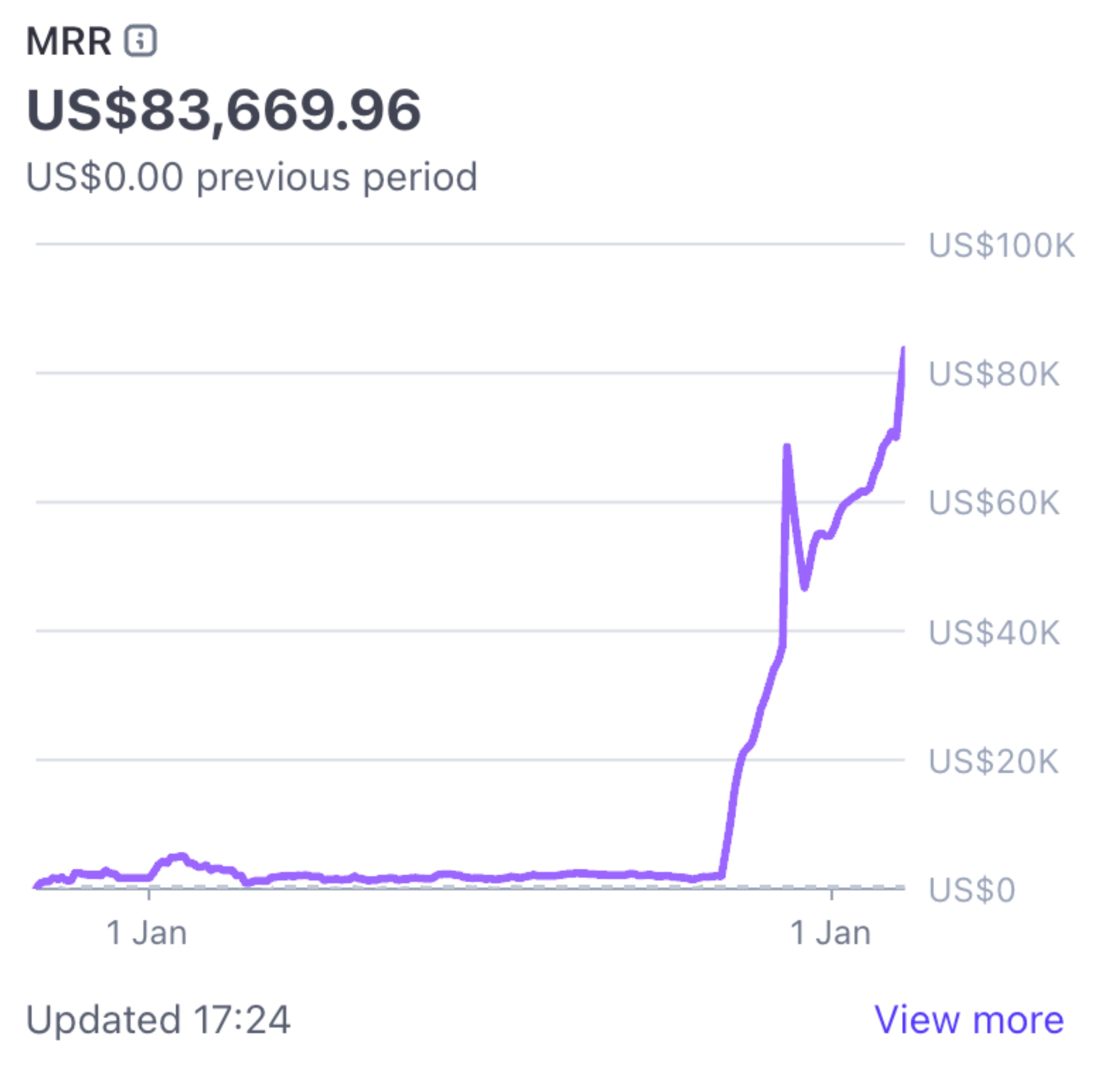
Task: Click the right 1 Jan date label
Action: 830,933
